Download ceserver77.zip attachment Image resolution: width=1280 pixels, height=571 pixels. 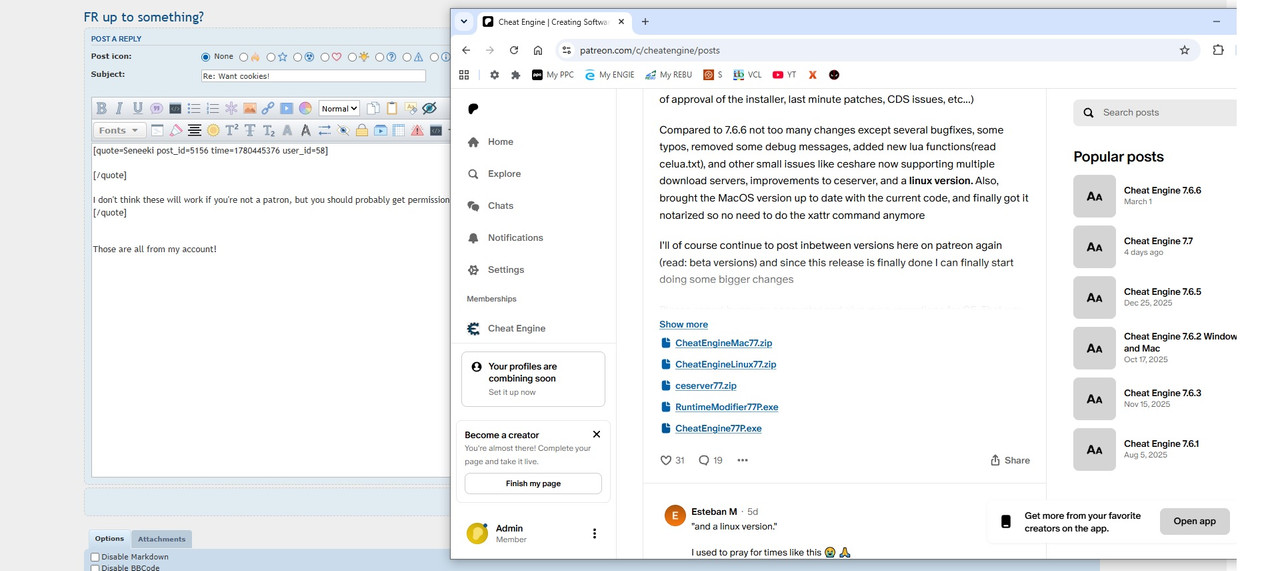click(705, 385)
